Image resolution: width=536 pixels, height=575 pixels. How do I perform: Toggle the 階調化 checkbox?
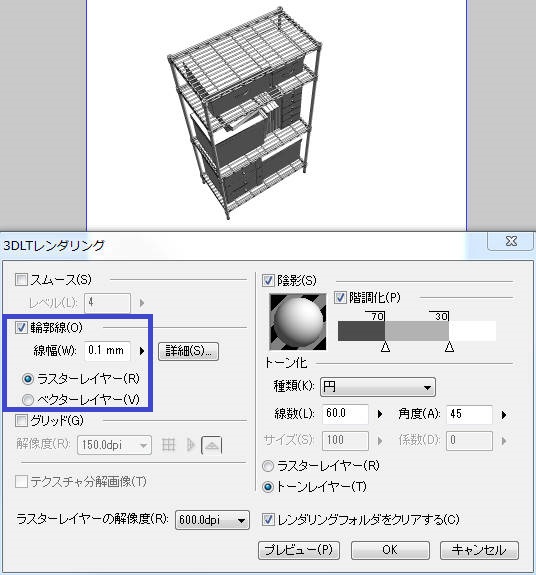coord(340,297)
